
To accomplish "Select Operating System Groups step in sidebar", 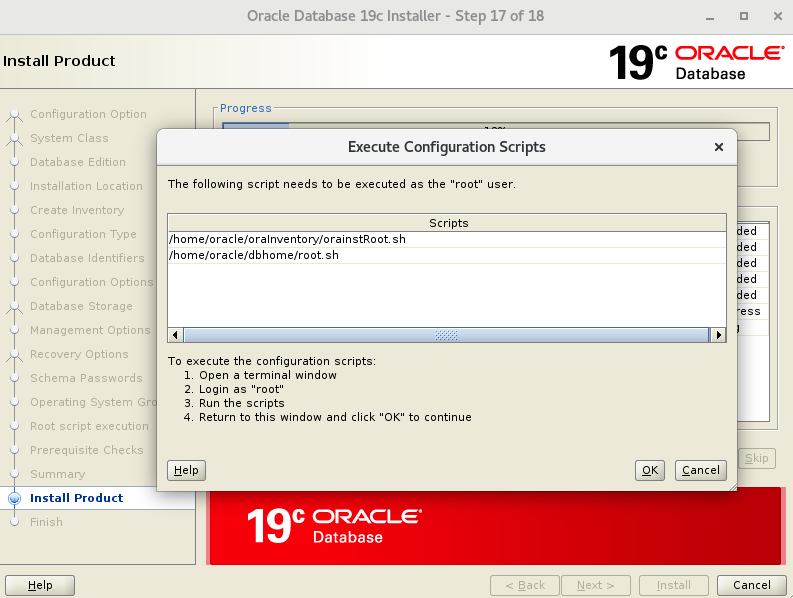I will [93, 402].
